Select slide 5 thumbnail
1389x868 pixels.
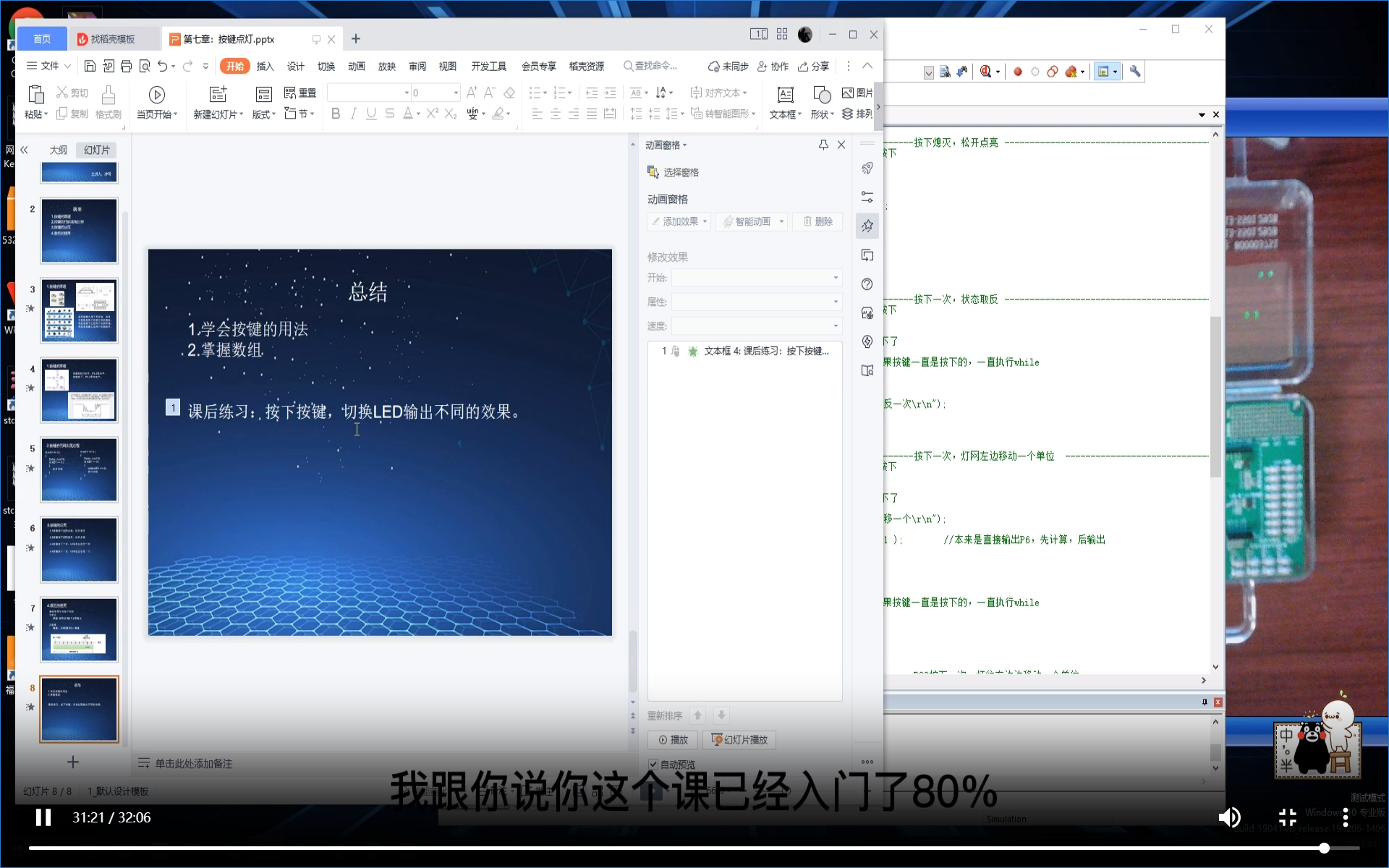(x=79, y=469)
